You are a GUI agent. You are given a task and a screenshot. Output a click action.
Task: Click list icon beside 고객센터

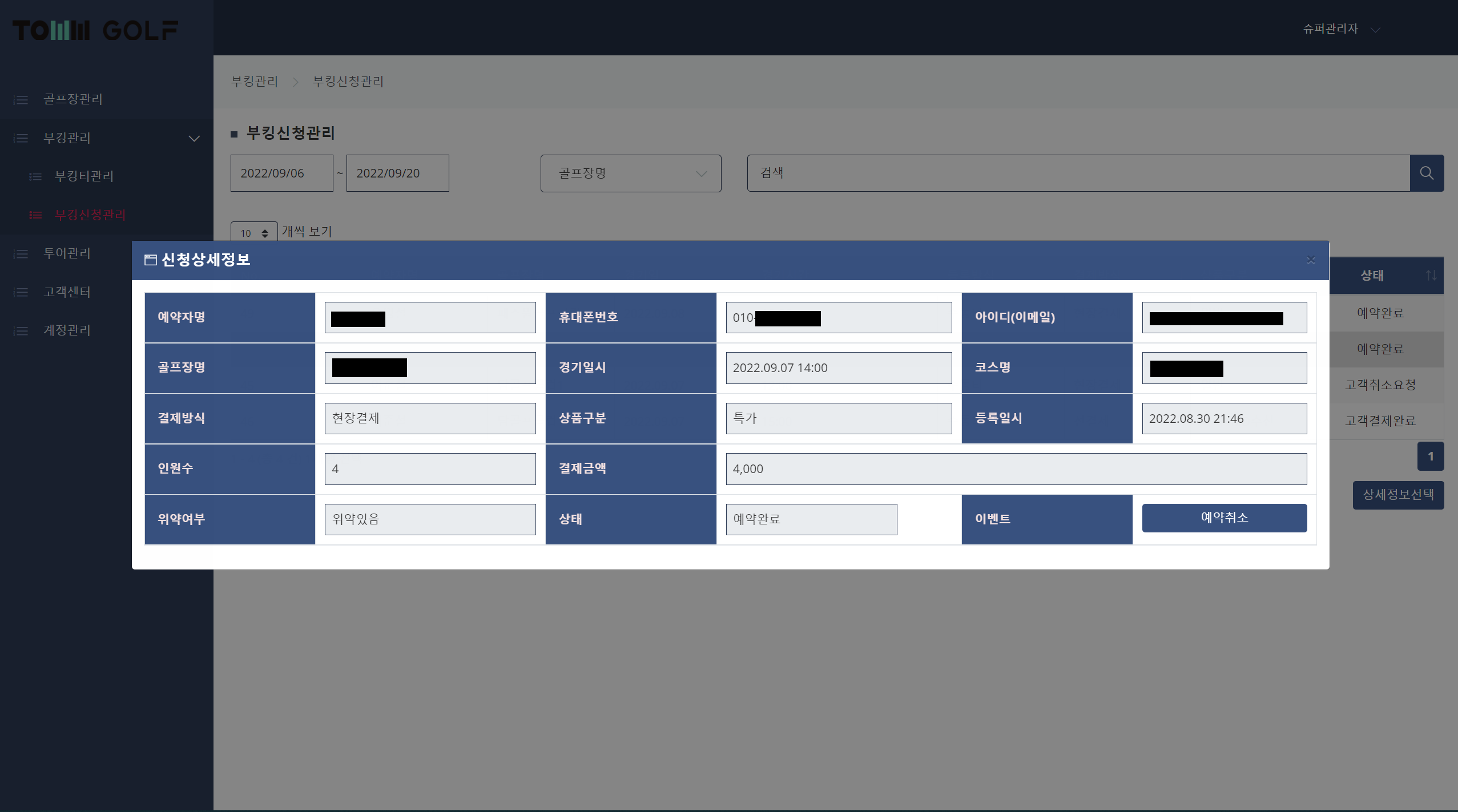pyautogui.click(x=21, y=293)
